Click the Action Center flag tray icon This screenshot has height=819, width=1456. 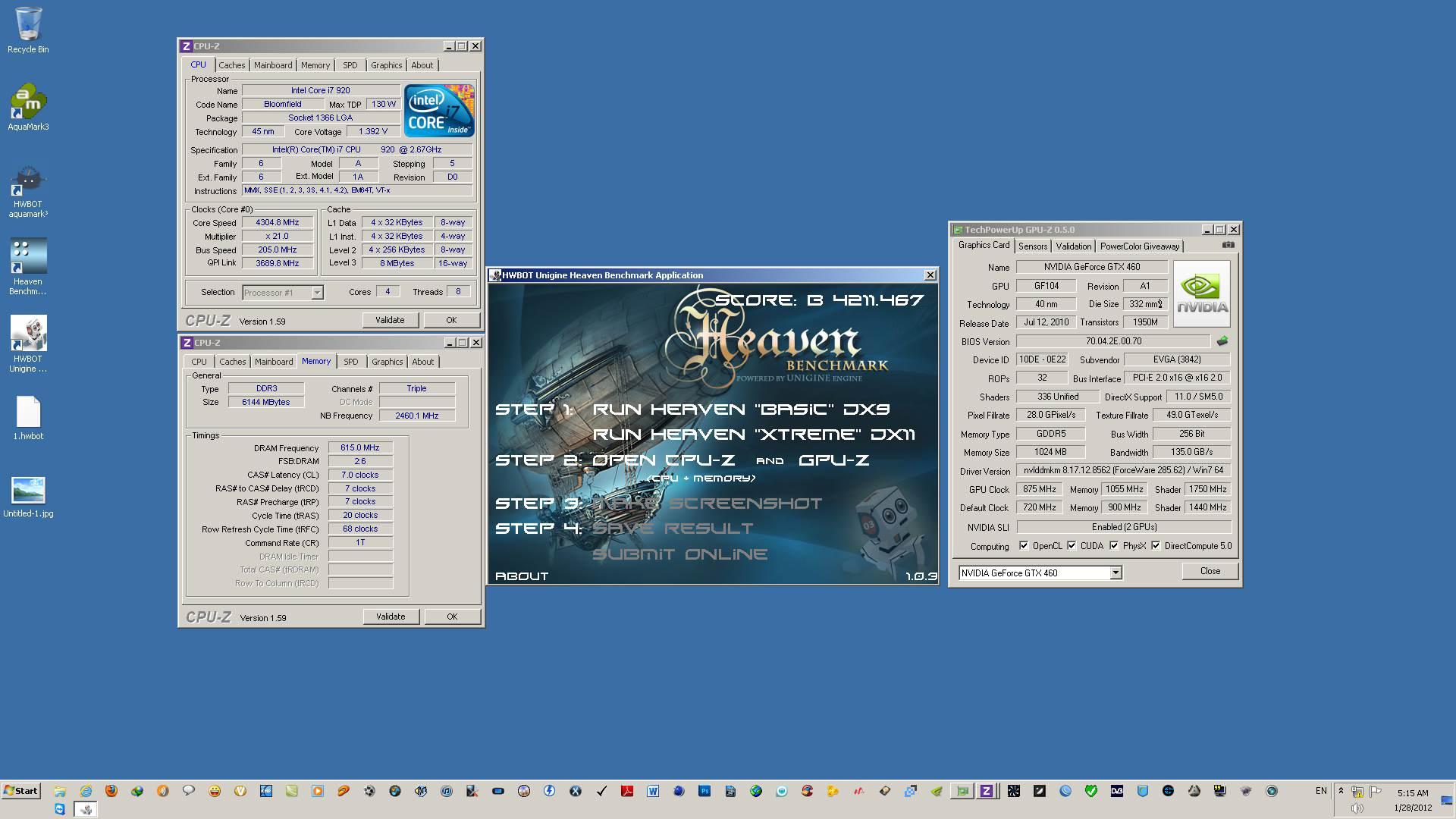click(x=1376, y=792)
